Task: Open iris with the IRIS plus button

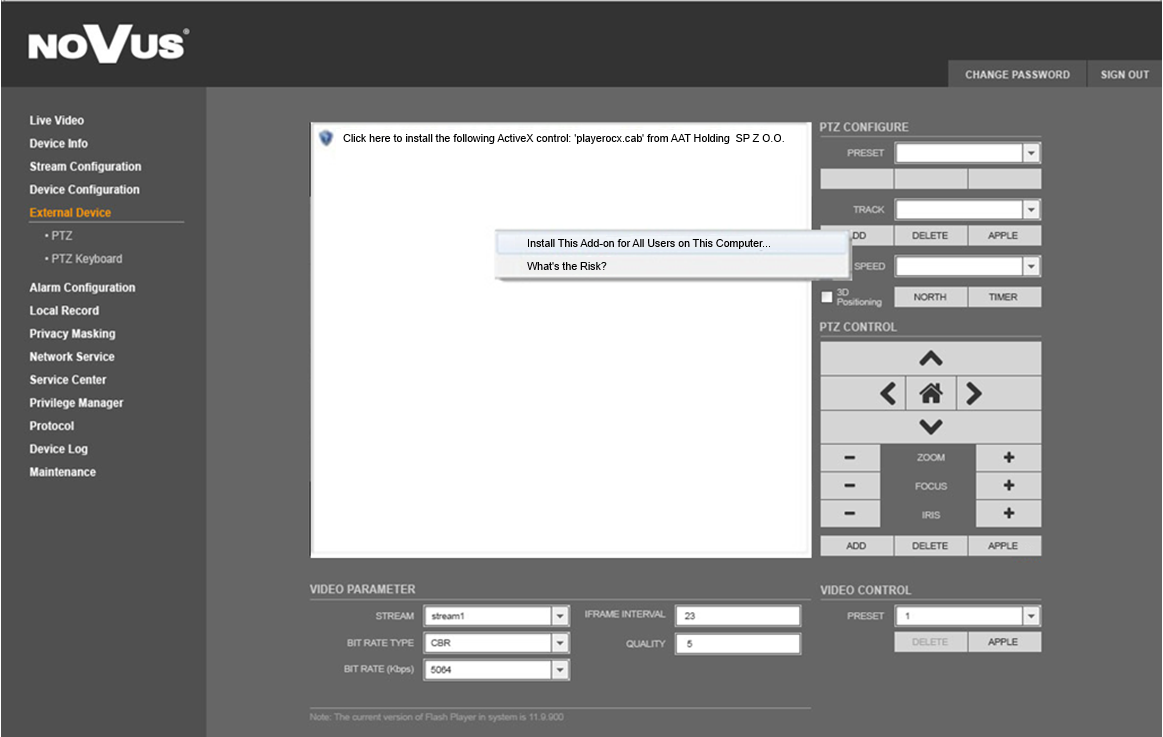Action: coord(1008,513)
